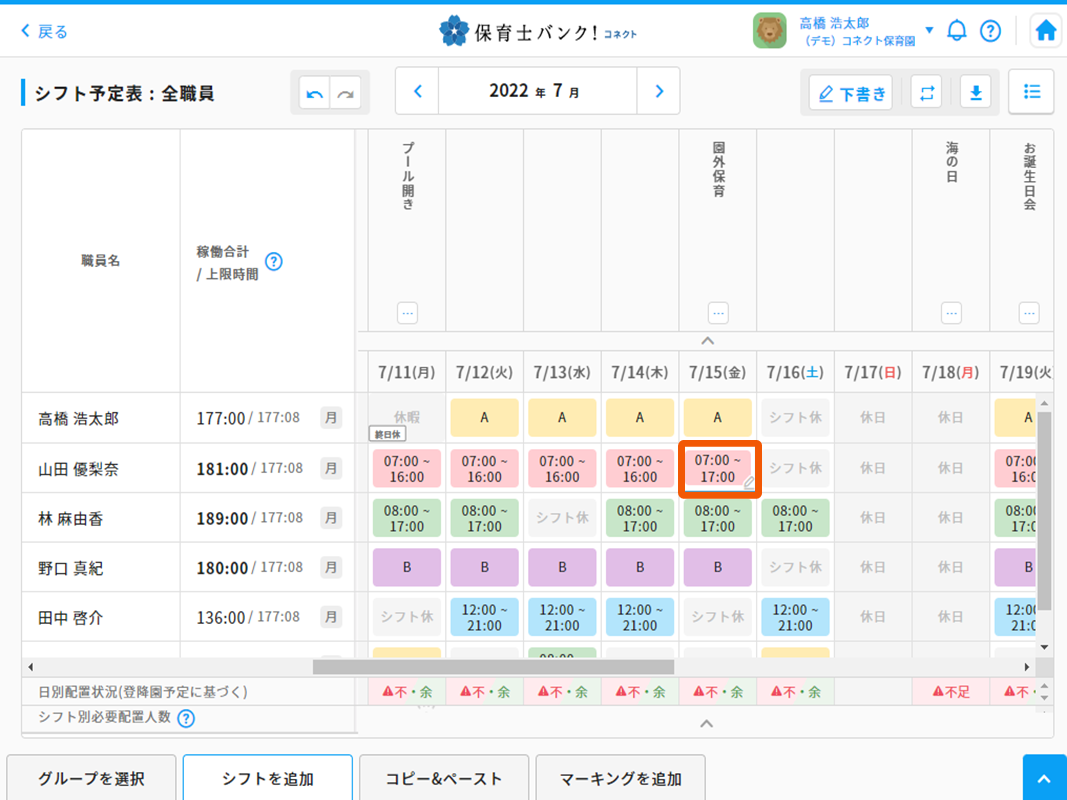Expand the bottom blue chevron button

click(1044, 778)
